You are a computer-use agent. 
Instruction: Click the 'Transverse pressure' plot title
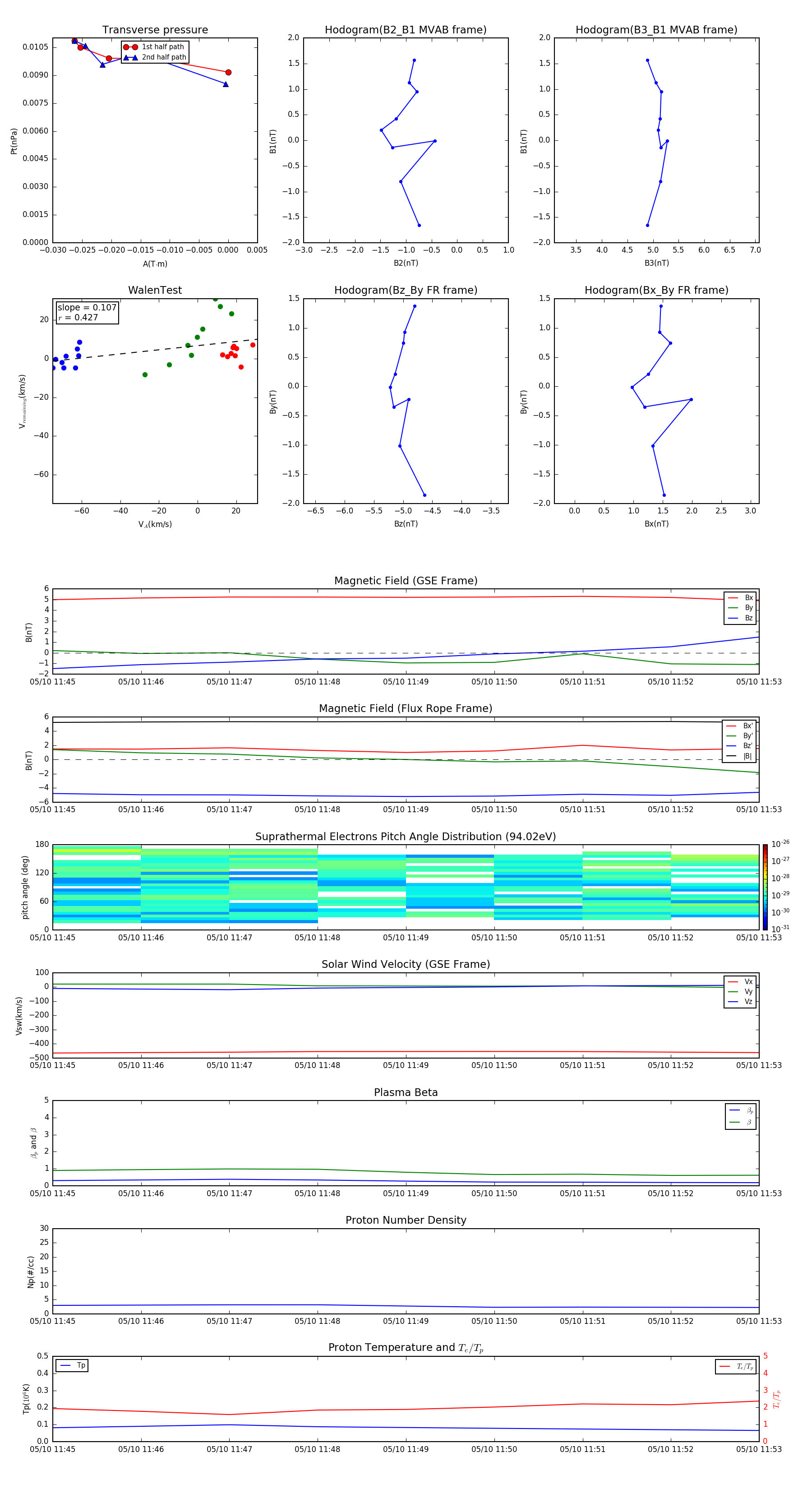click(x=155, y=30)
